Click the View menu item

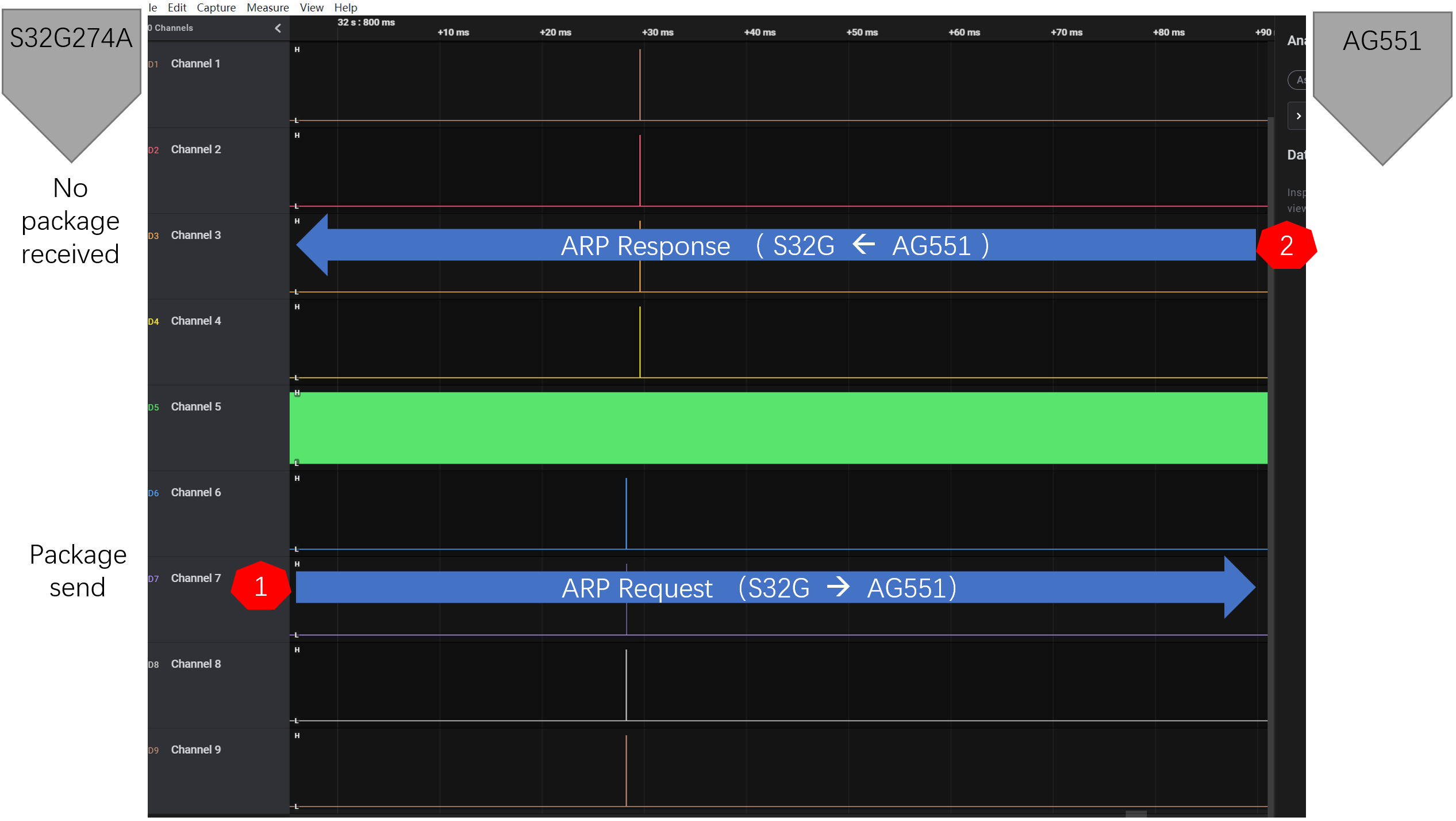click(311, 7)
